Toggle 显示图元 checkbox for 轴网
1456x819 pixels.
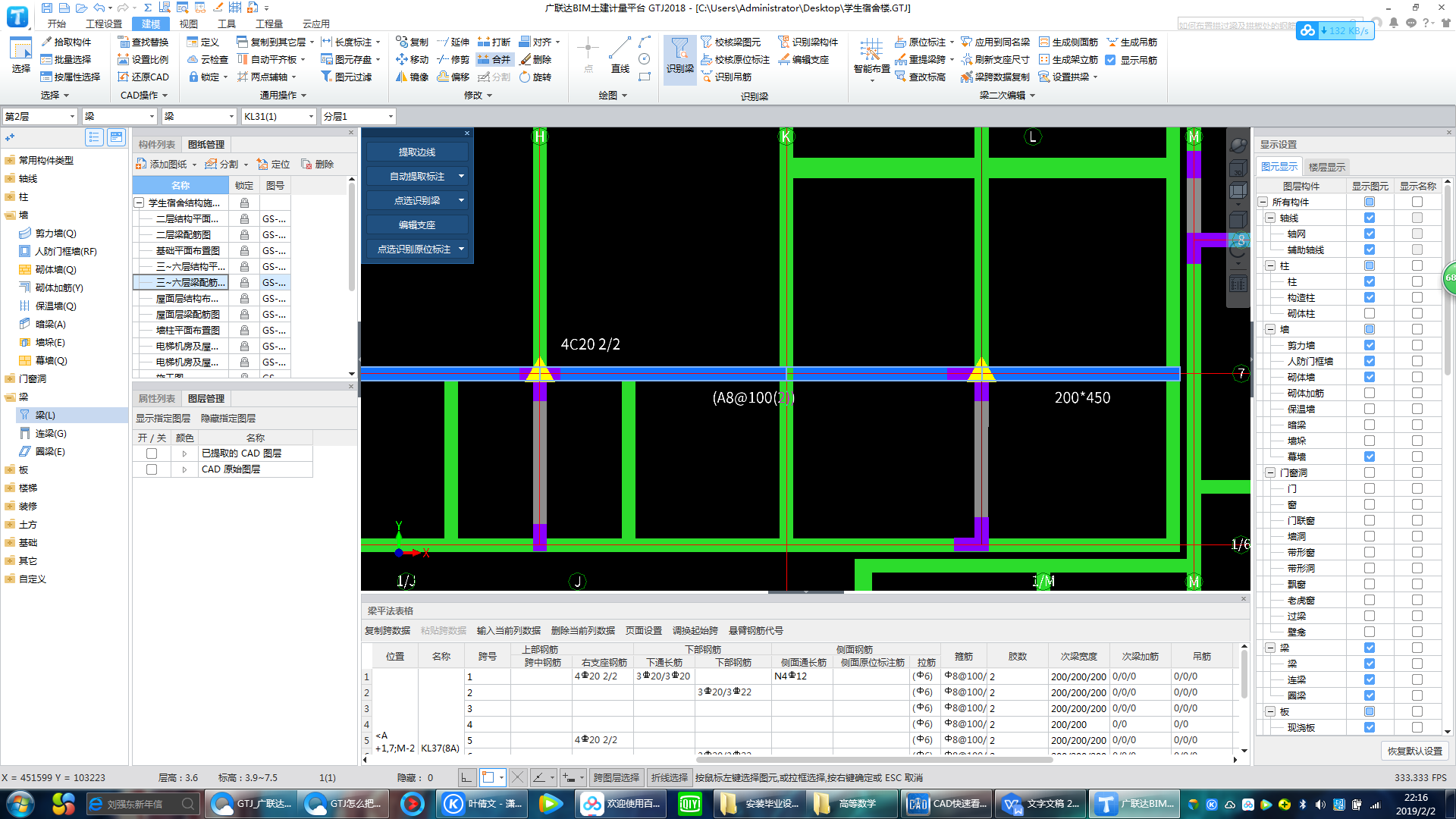[x=1370, y=234]
